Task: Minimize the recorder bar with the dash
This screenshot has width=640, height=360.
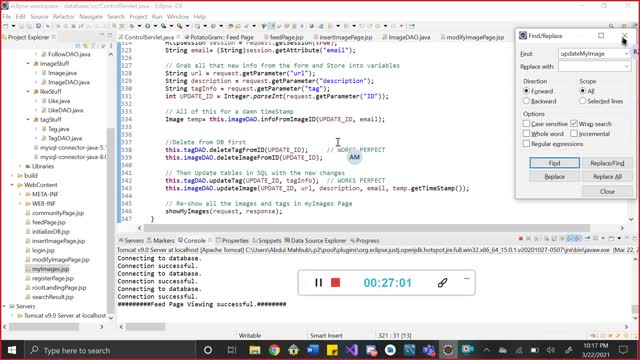Action: pyautogui.click(x=467, y=279)
